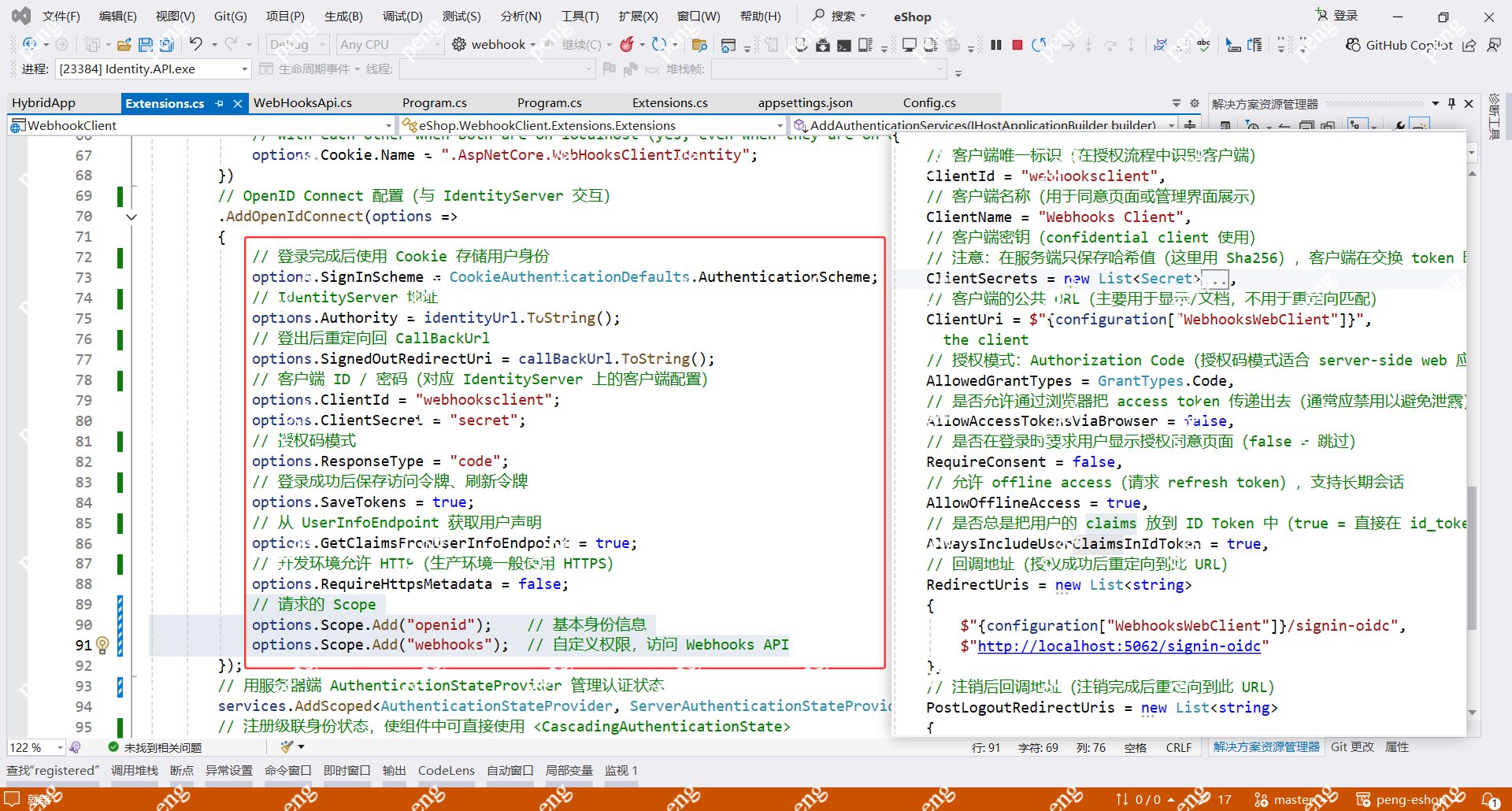Open the search box 搜索
Viewport: 1512px width, 811px height.
[839, 16]
